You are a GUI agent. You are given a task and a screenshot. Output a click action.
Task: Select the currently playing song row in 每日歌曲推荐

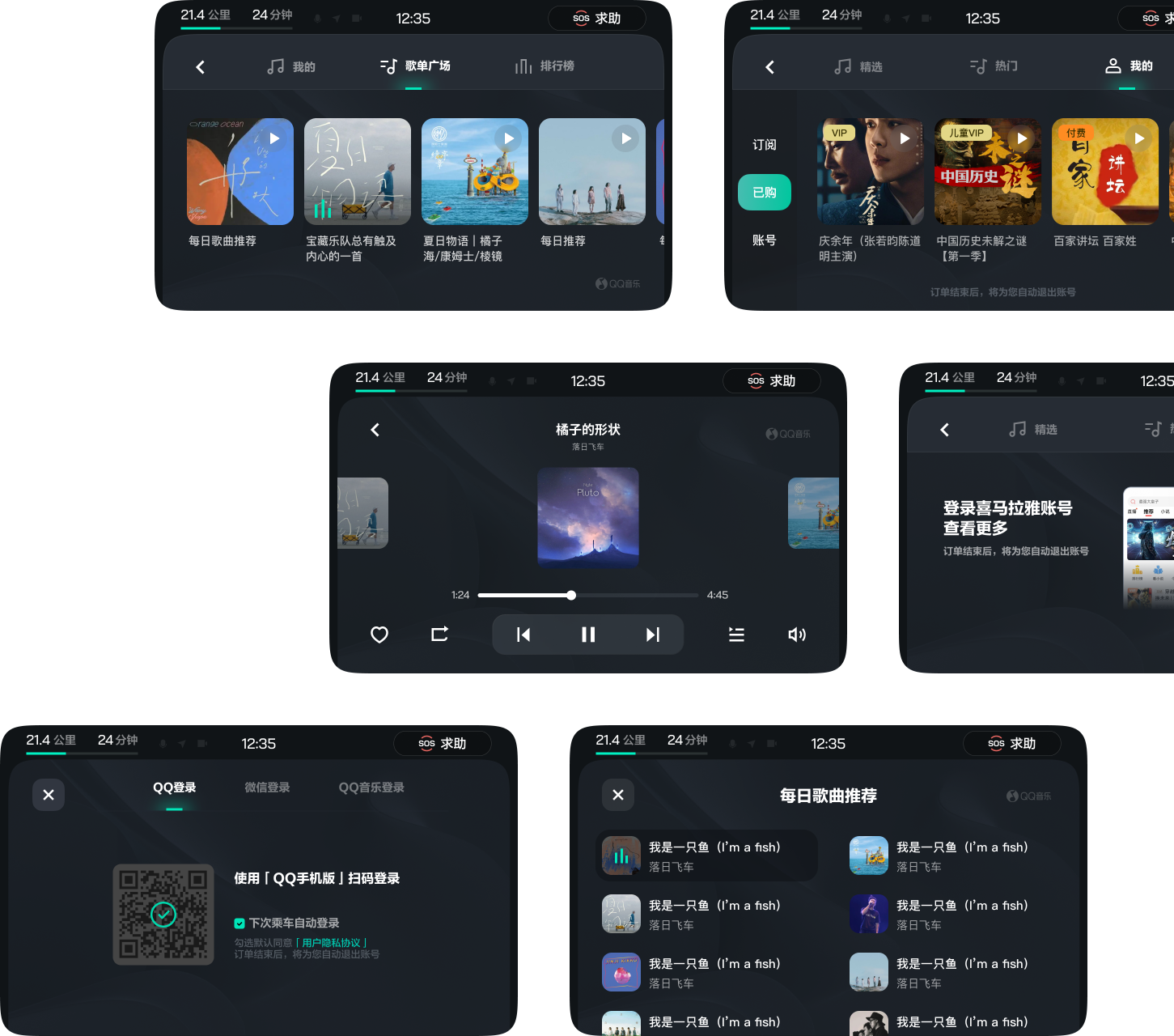[x=706, y=856]
